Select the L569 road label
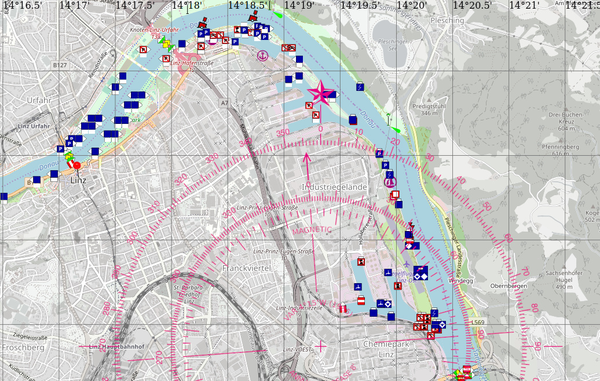The image size is (600, 381). pyautogui.click(x=478, y=322)
